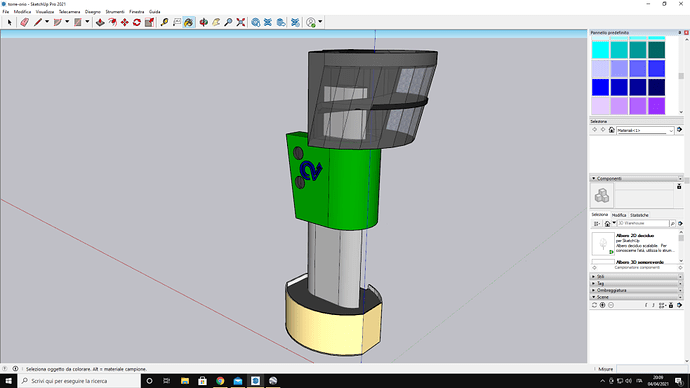This screenshot has width=690, height=388.
Task: Switch to Statistiche tab in Componenti
Action: pyautogui.click(x=639, y=215)
